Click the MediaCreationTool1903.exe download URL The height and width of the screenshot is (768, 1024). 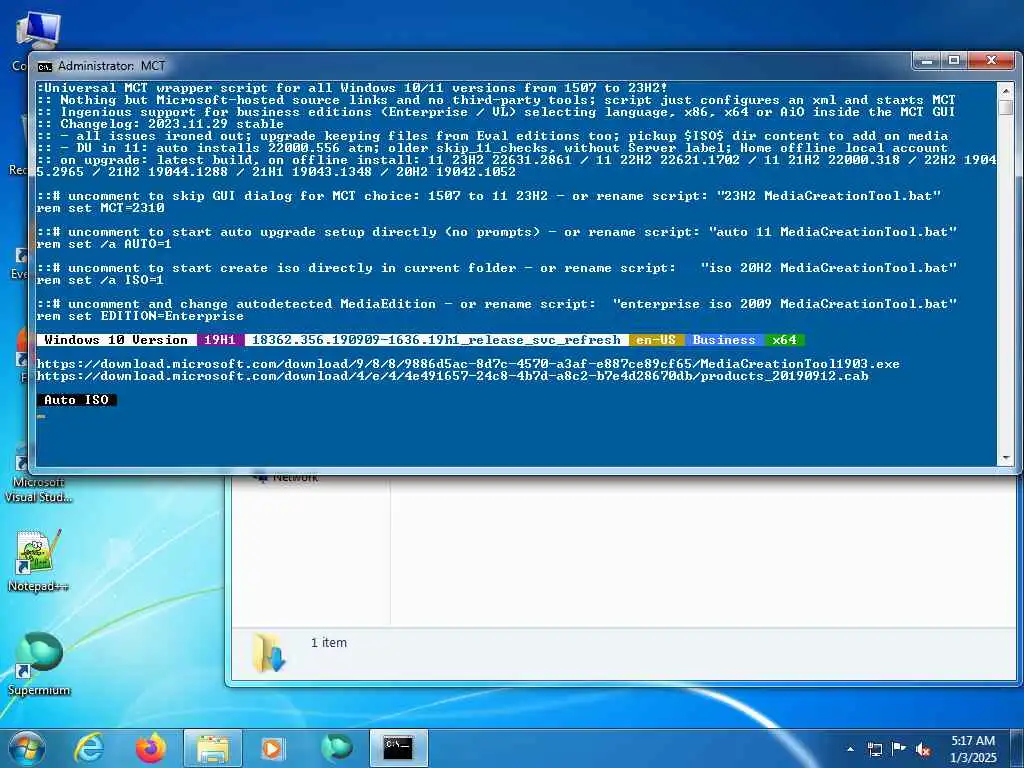click(468, 364)
